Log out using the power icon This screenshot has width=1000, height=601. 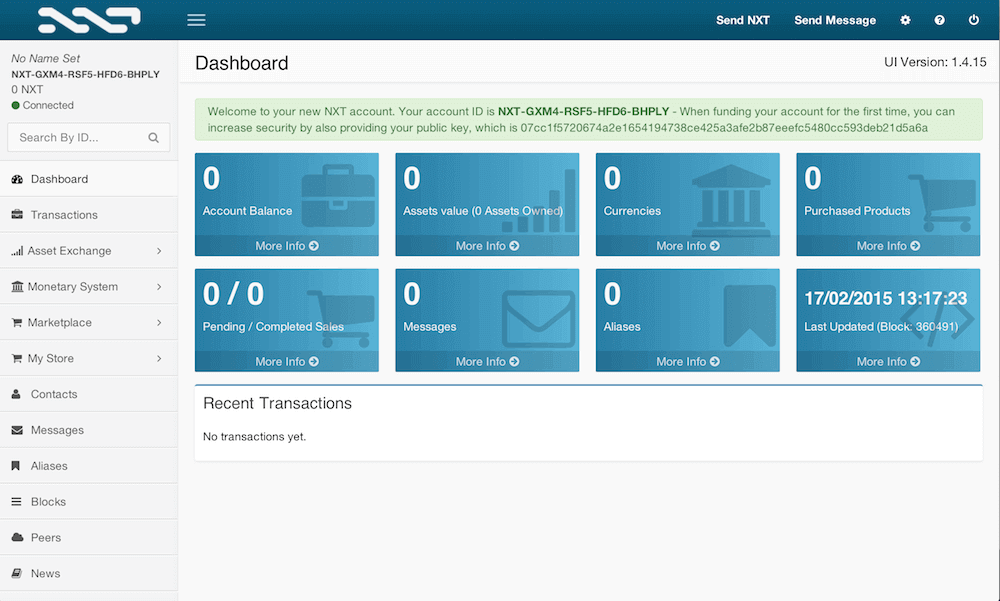click(974, 20)
